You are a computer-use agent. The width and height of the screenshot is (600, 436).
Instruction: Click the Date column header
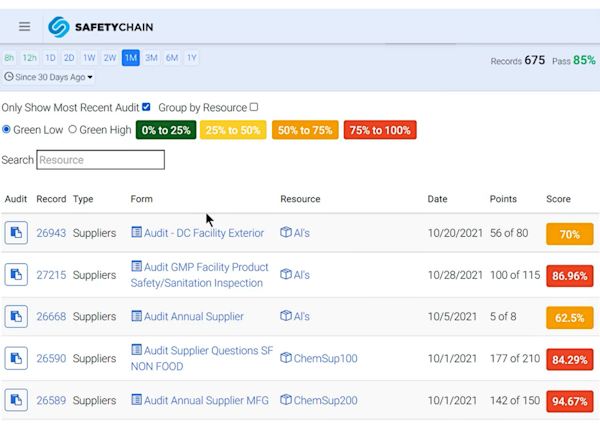coord(437,199)
